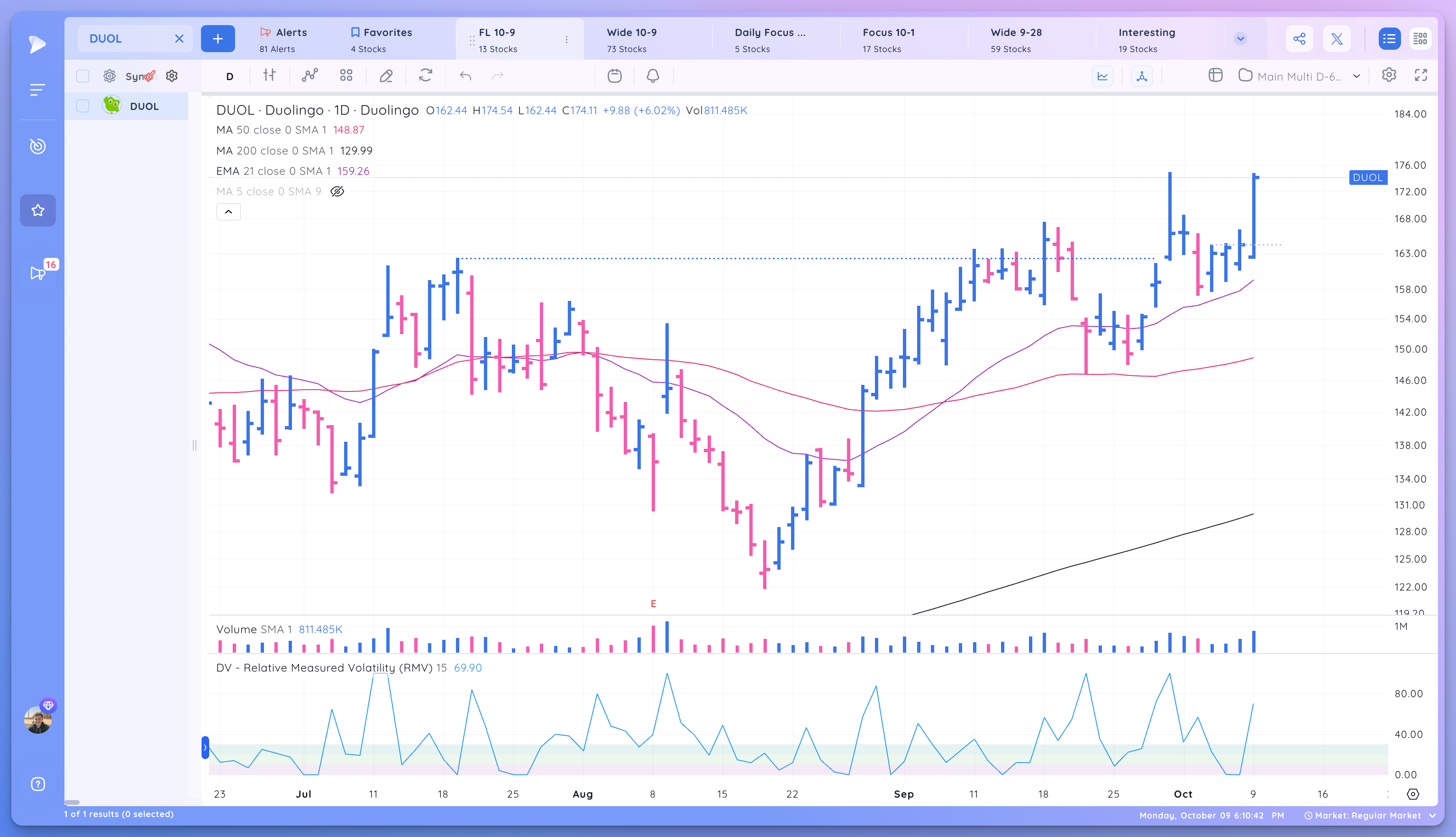The image size is (1456, 837).
Task: Click the earnings E marker on chart
Action: (653, 604)
